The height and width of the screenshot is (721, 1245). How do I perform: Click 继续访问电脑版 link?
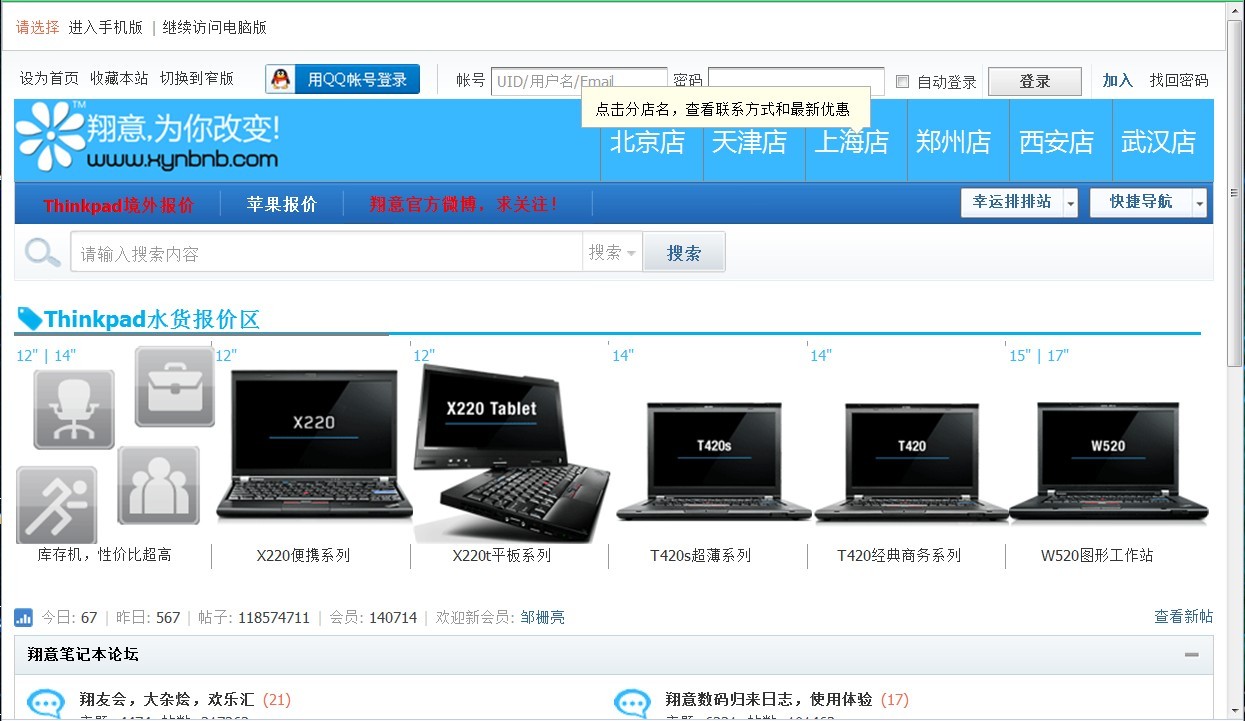tap(215, 28)
